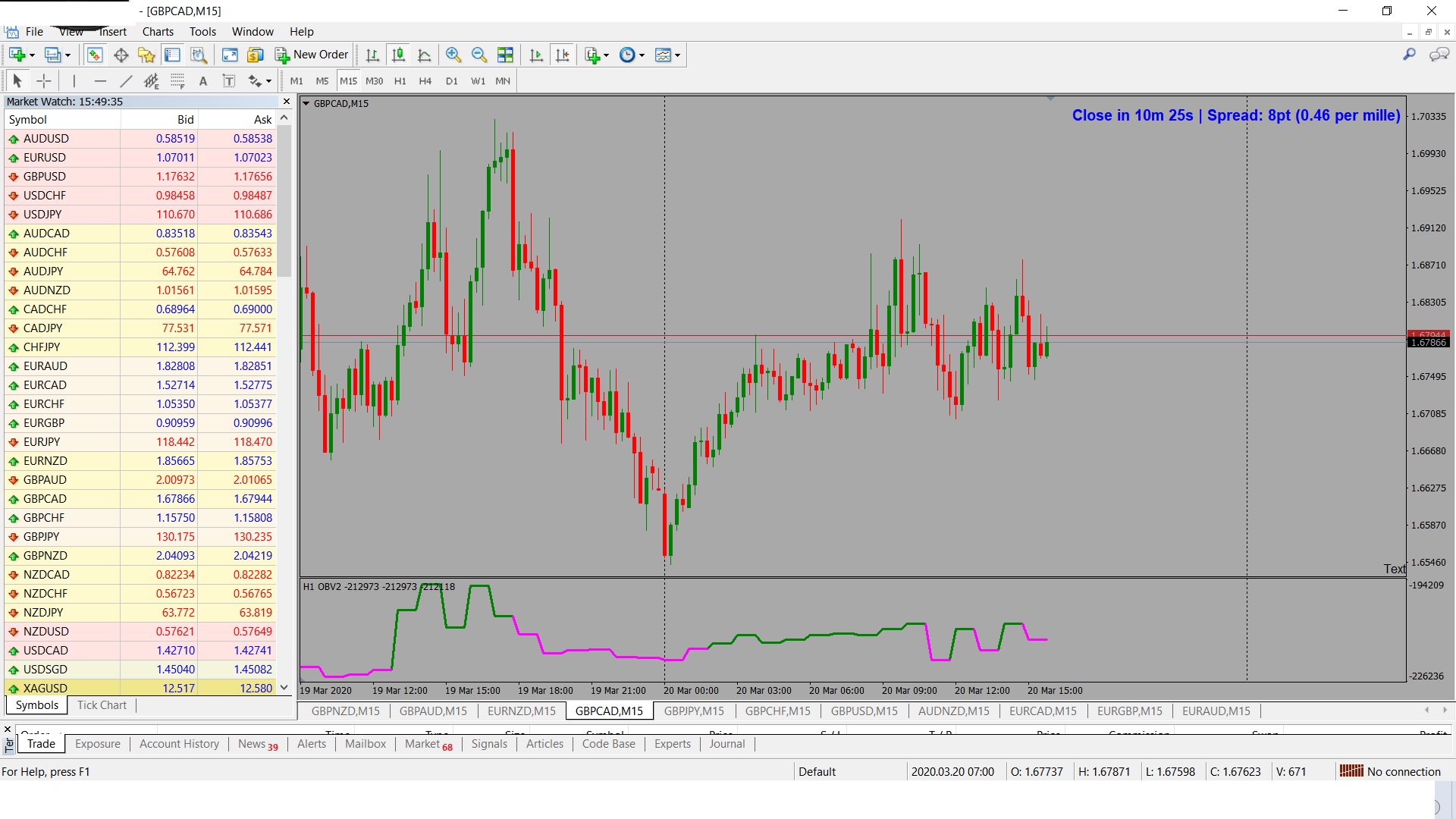Image resolution: width=1456 pixels, height=819 pixels.
Task: Open the Data Window crosshair icon
Action: point(121,55)
